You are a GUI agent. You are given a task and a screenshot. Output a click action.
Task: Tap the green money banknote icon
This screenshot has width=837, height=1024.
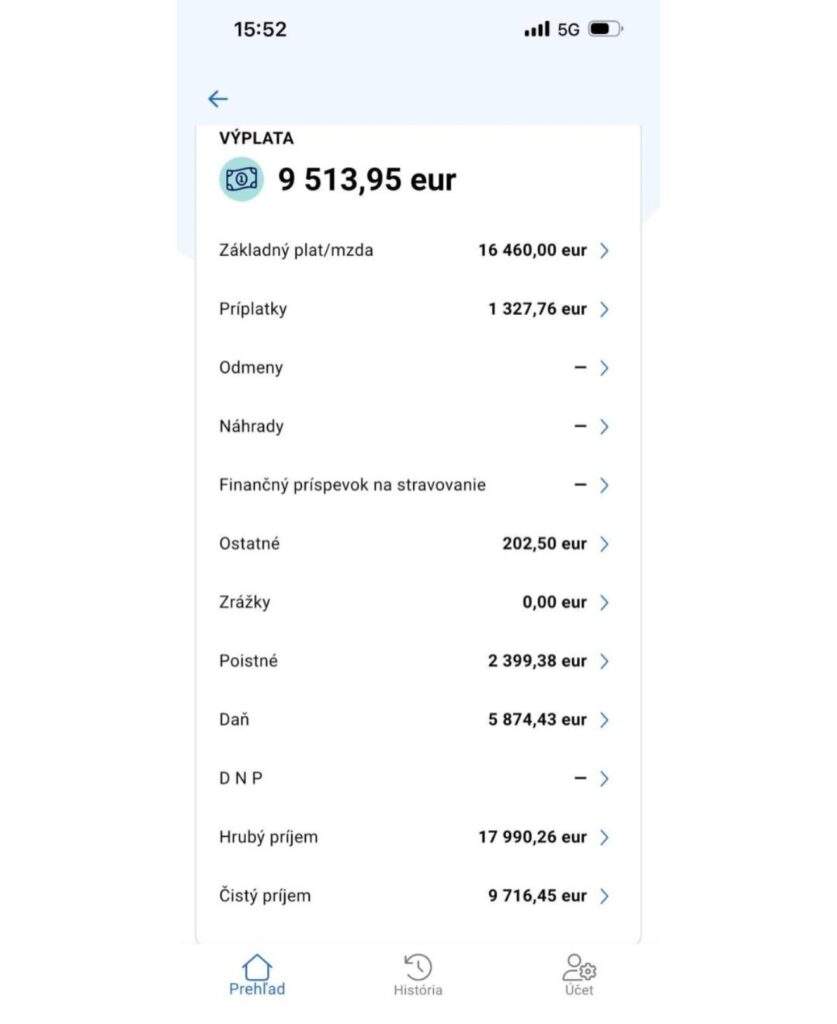pos(241,179)
